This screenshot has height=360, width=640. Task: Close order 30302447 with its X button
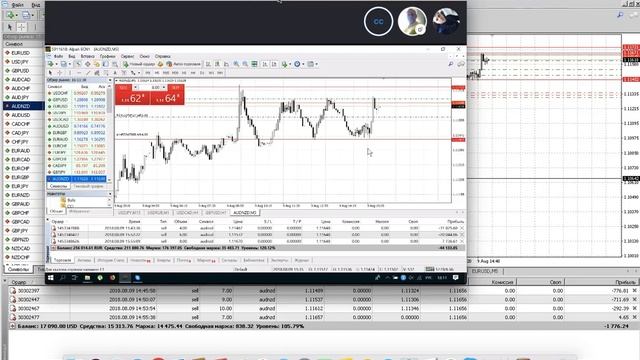[x=635, y=300]
